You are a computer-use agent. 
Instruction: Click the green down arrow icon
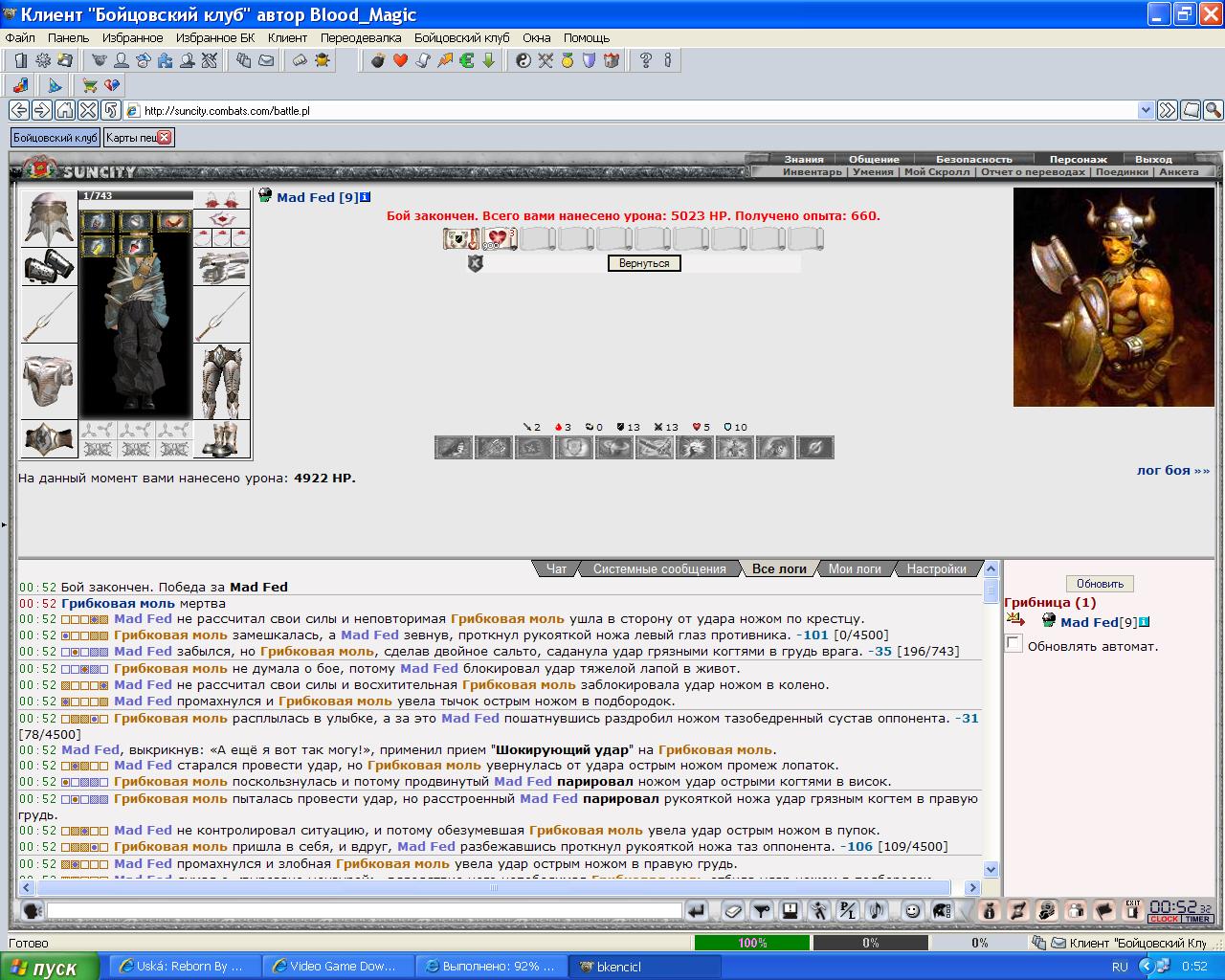pos(488,60)
